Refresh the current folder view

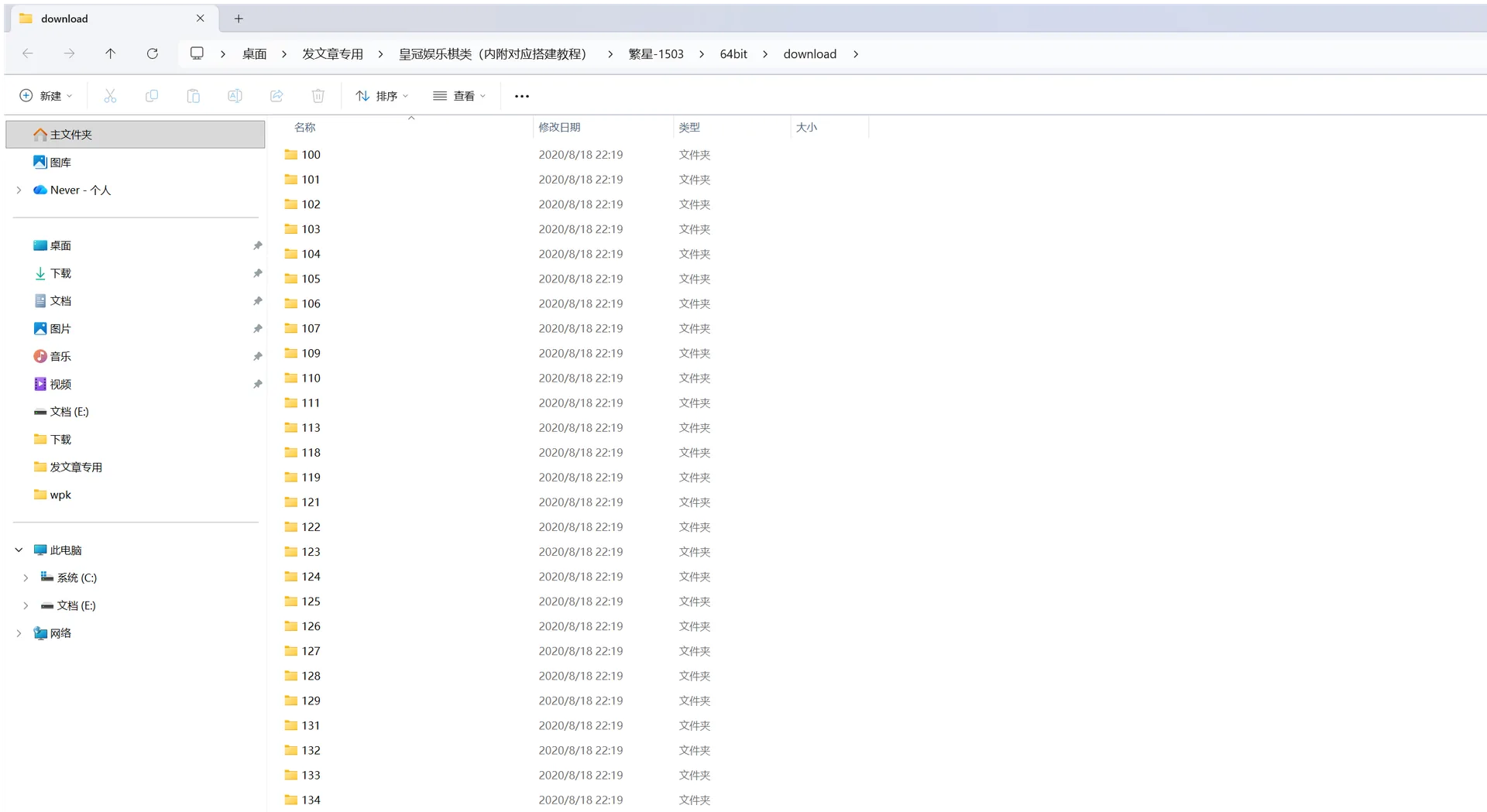[x=153, y=53]
